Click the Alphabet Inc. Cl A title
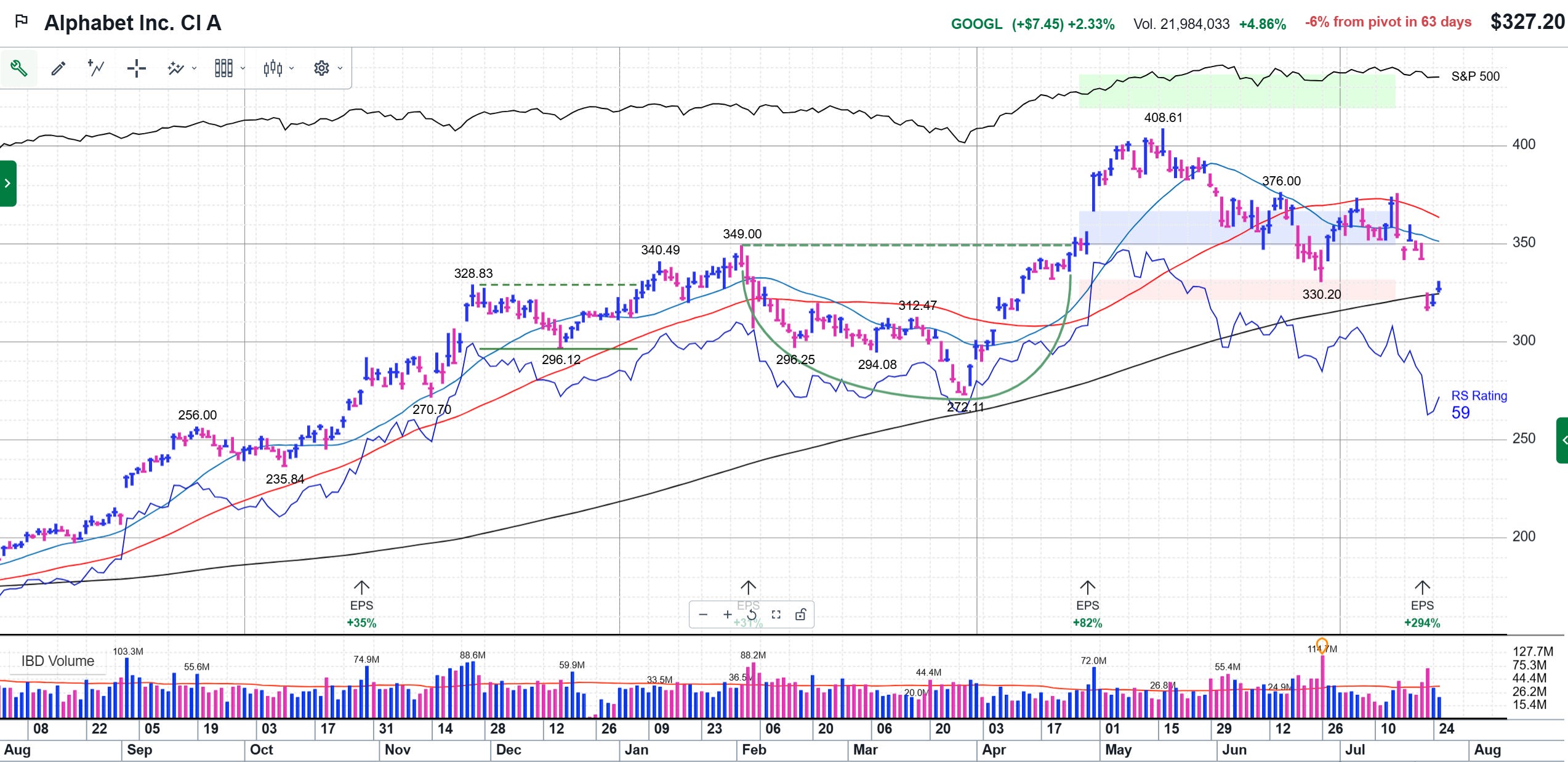1568x762 pixels. 133,23
